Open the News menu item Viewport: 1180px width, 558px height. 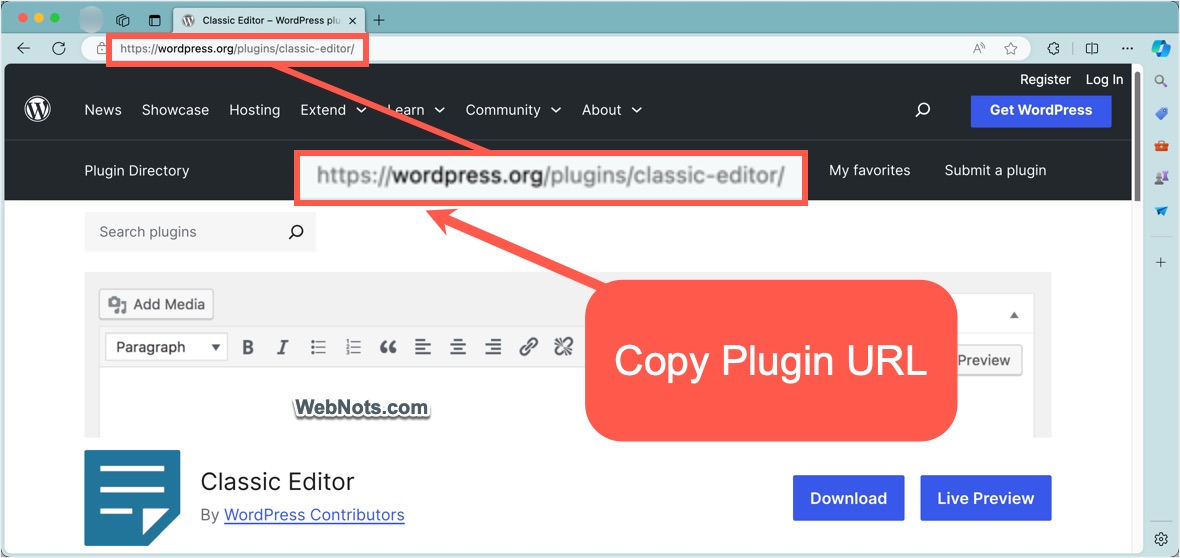click(x=103, y=110)
